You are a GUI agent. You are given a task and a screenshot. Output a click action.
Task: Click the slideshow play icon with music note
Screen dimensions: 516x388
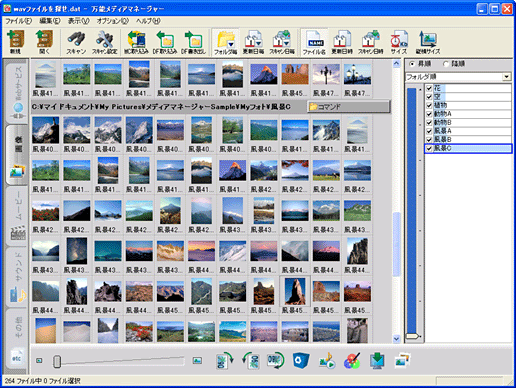point(327,361)
